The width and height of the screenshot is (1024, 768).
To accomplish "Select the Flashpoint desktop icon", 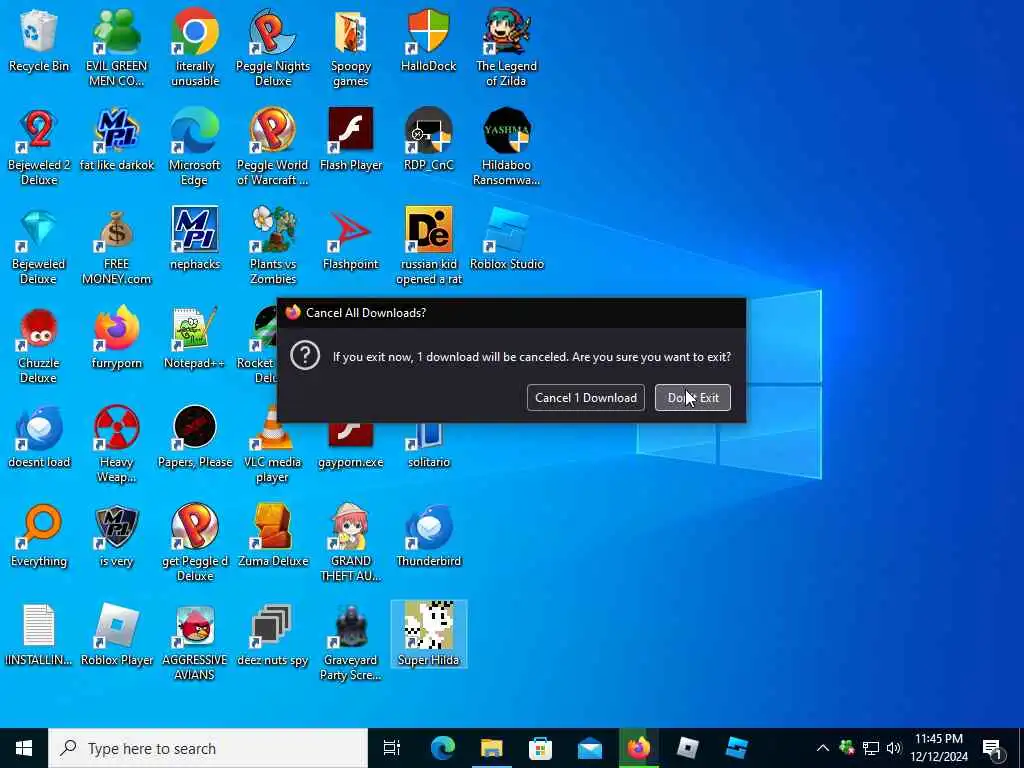I will pos(351,240).
